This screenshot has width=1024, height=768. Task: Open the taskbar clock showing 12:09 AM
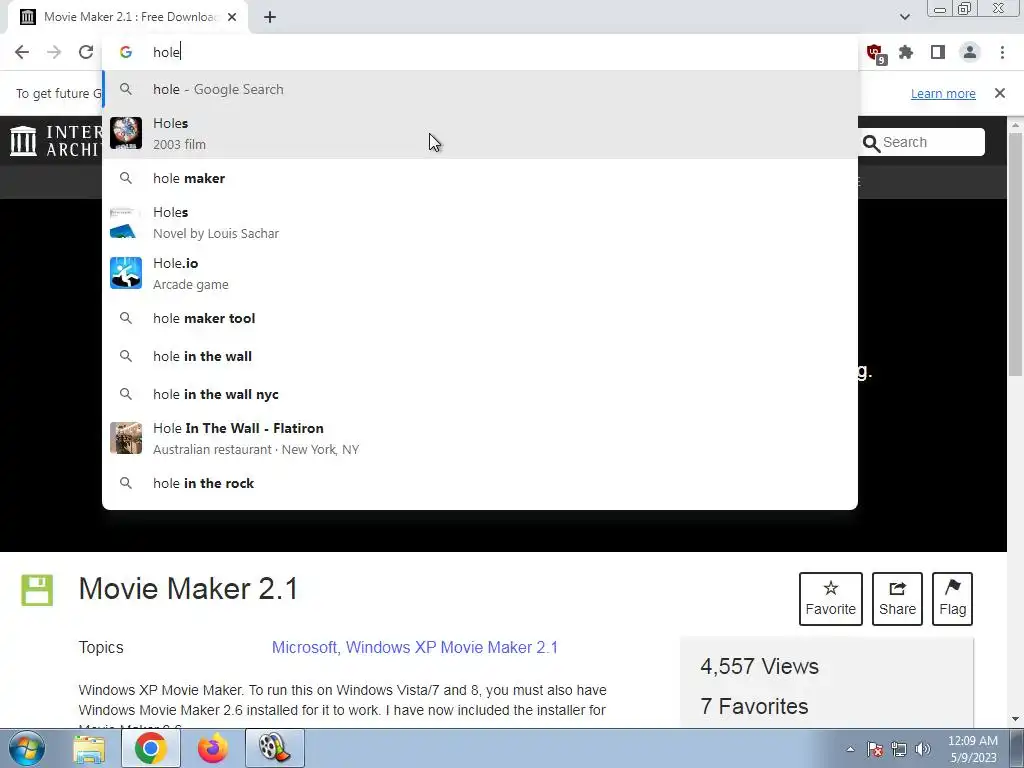(x=973, y=749)
